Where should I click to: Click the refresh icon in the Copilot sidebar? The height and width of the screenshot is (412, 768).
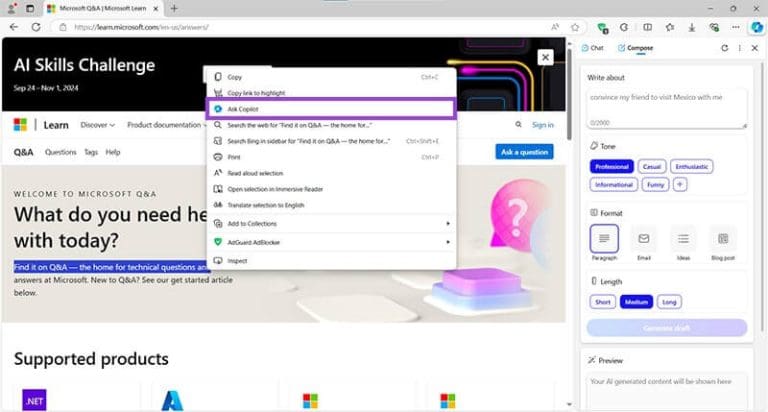(x=724, y=48)
